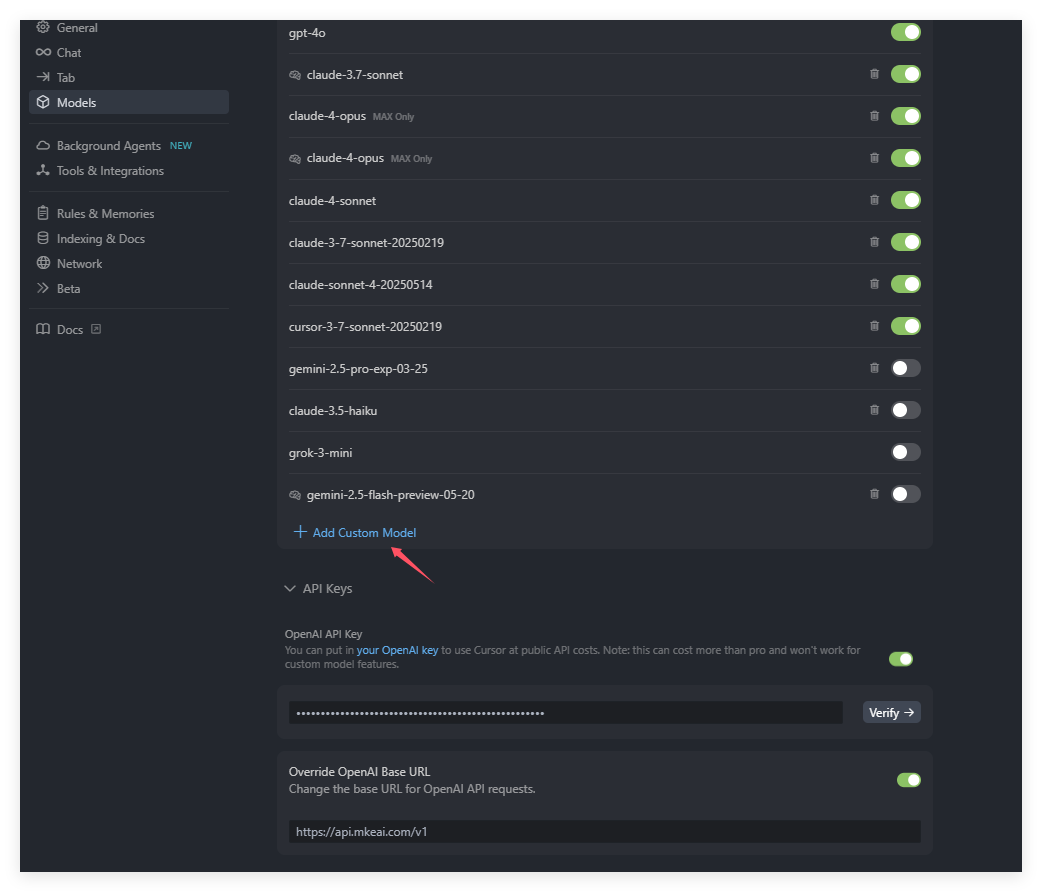Image resolution: width=1042 pixels, height=892 pixels.
Task: Disable toggle for thinking claude-4-opus
Action: [x=906, y=158]
